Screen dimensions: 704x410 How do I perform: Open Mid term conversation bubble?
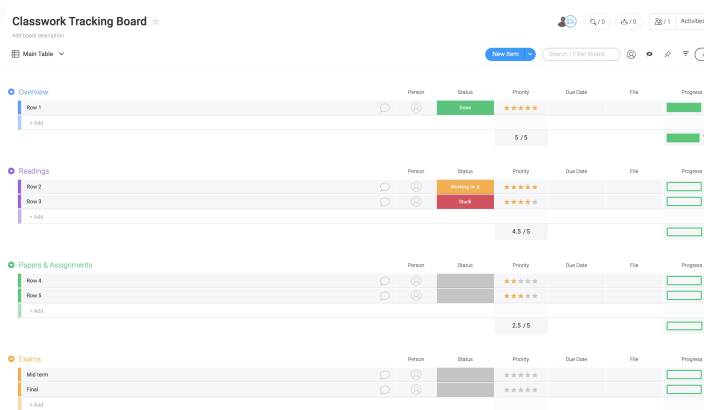[385, 375]
